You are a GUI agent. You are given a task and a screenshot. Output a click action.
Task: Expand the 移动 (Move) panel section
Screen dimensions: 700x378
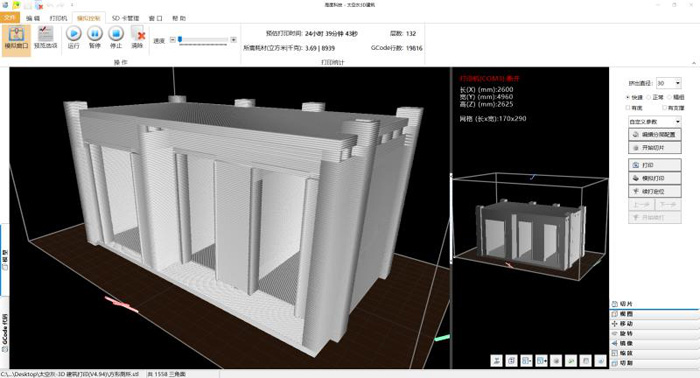[x=654, y=324]
